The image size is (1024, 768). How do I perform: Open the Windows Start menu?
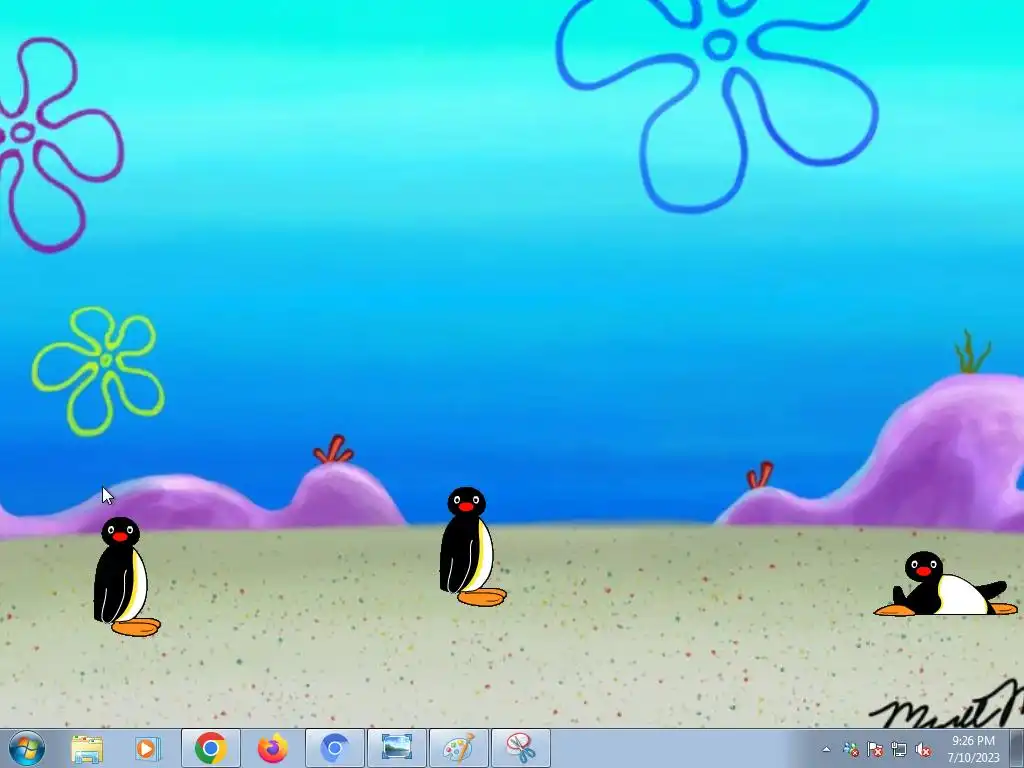27,748
